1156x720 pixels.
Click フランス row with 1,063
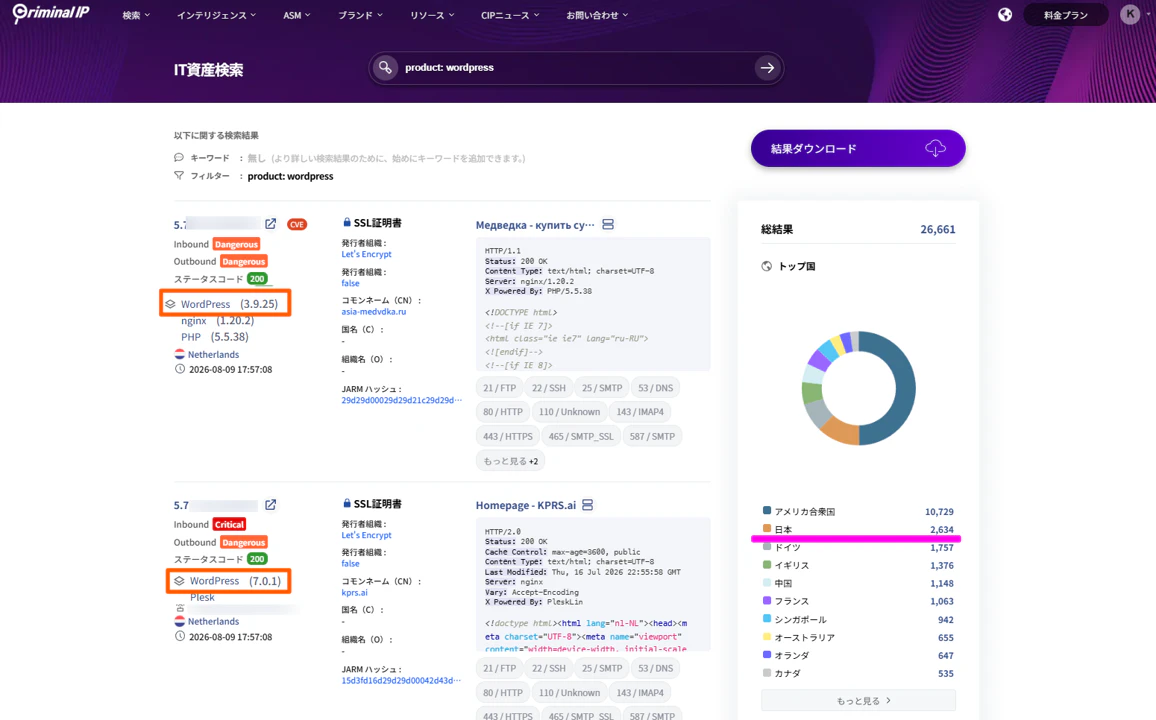click(858, 601)
